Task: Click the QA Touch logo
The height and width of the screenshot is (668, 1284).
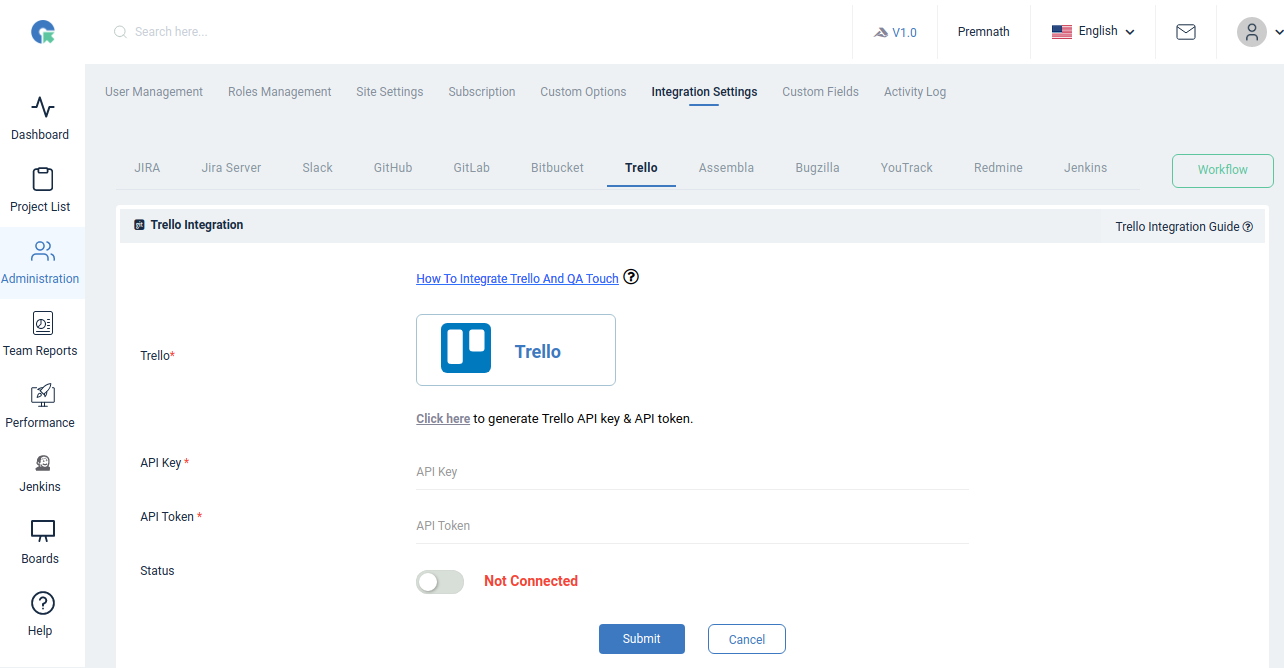Action: point(42,31)
